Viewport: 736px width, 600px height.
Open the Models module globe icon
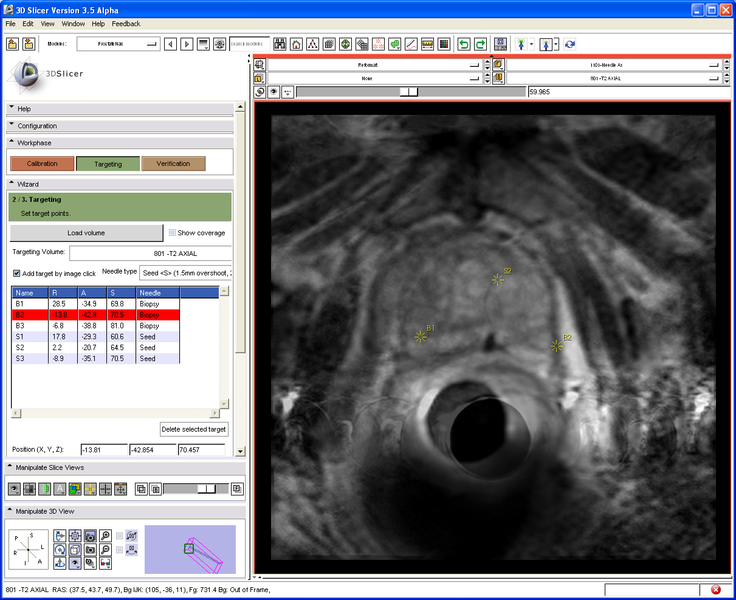(x=345, y=44)
